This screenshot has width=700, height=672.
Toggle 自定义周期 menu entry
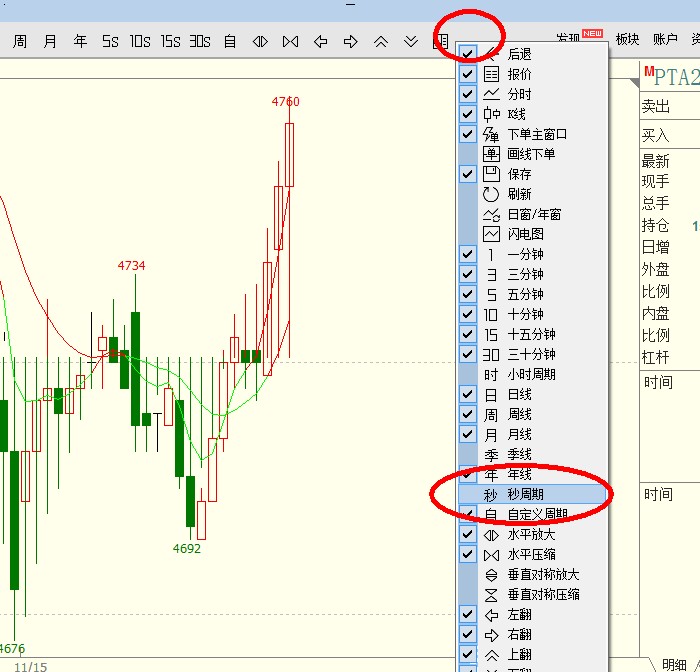pos(532,514)
